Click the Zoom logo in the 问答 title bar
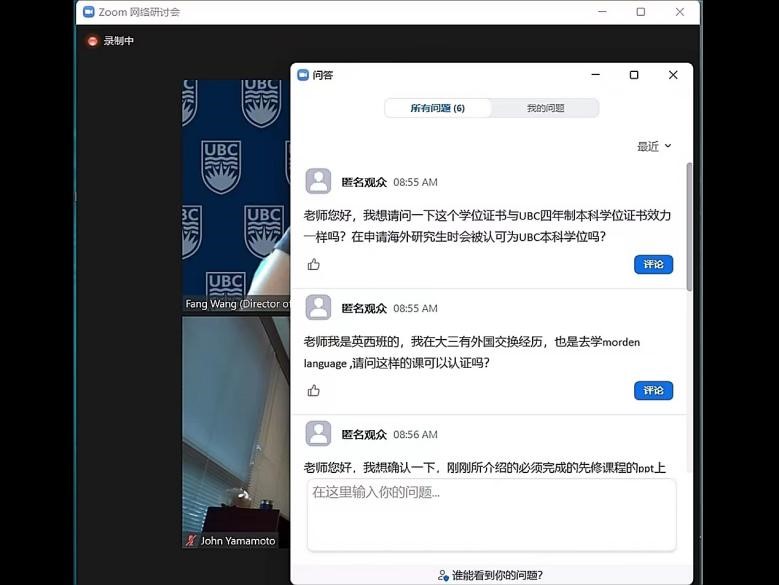Screen dimensions: 779x585 (x=303, y=75)
